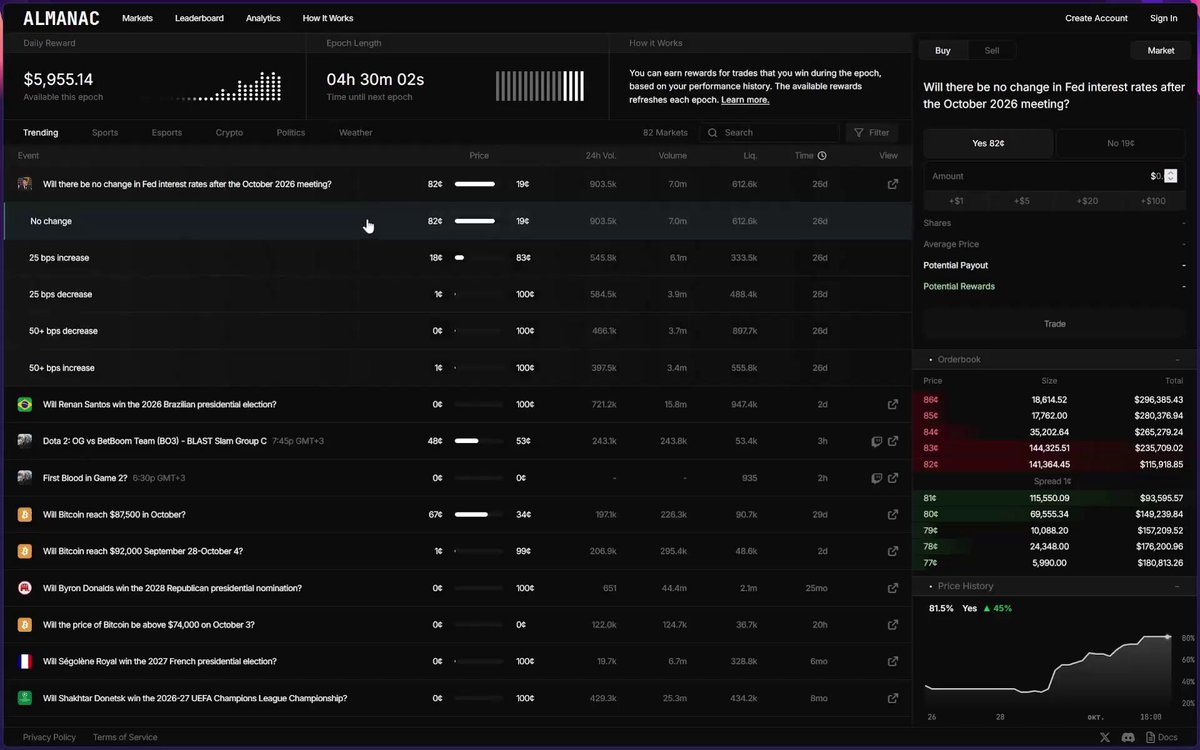Open the Politics category tab
Viewport: 1200px width, 750px height.
[x=291, y=132]
